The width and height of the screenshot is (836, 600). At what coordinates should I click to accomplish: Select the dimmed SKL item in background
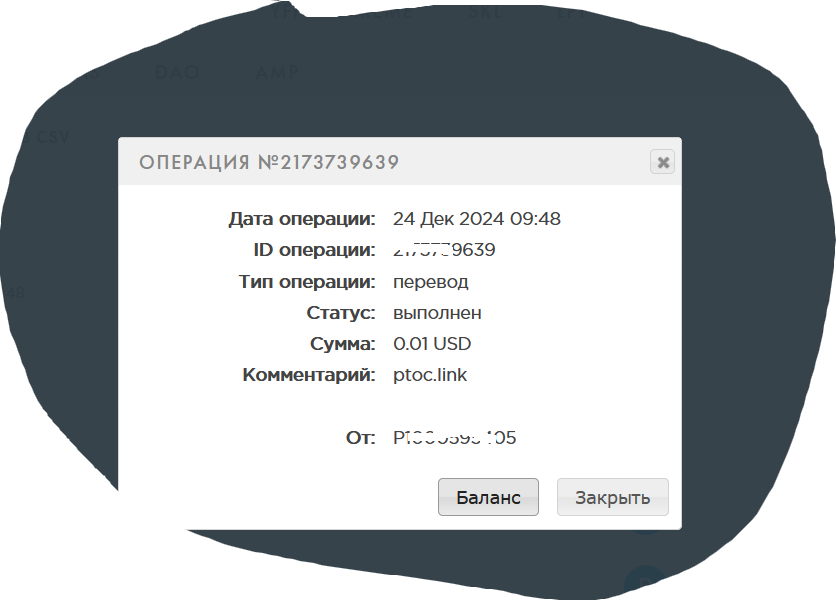click(485, 12)
